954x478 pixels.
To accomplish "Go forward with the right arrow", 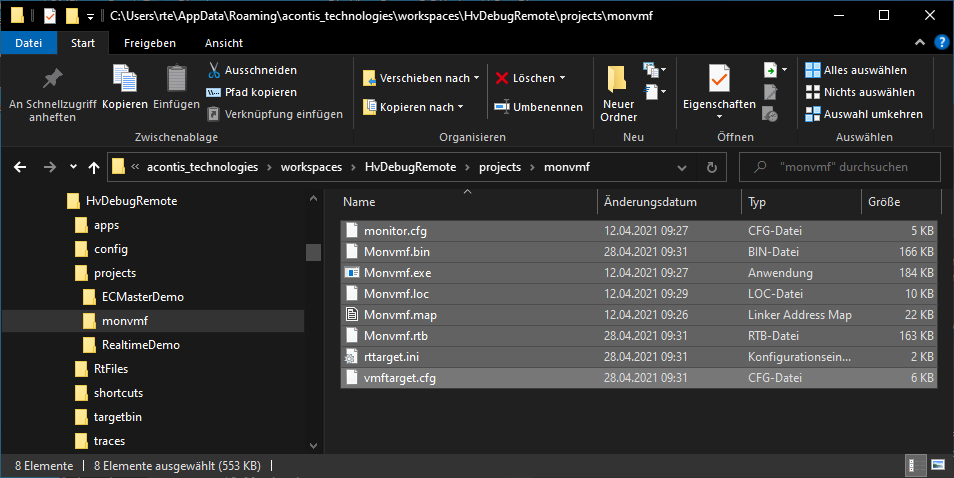I will tap(50, 167).
